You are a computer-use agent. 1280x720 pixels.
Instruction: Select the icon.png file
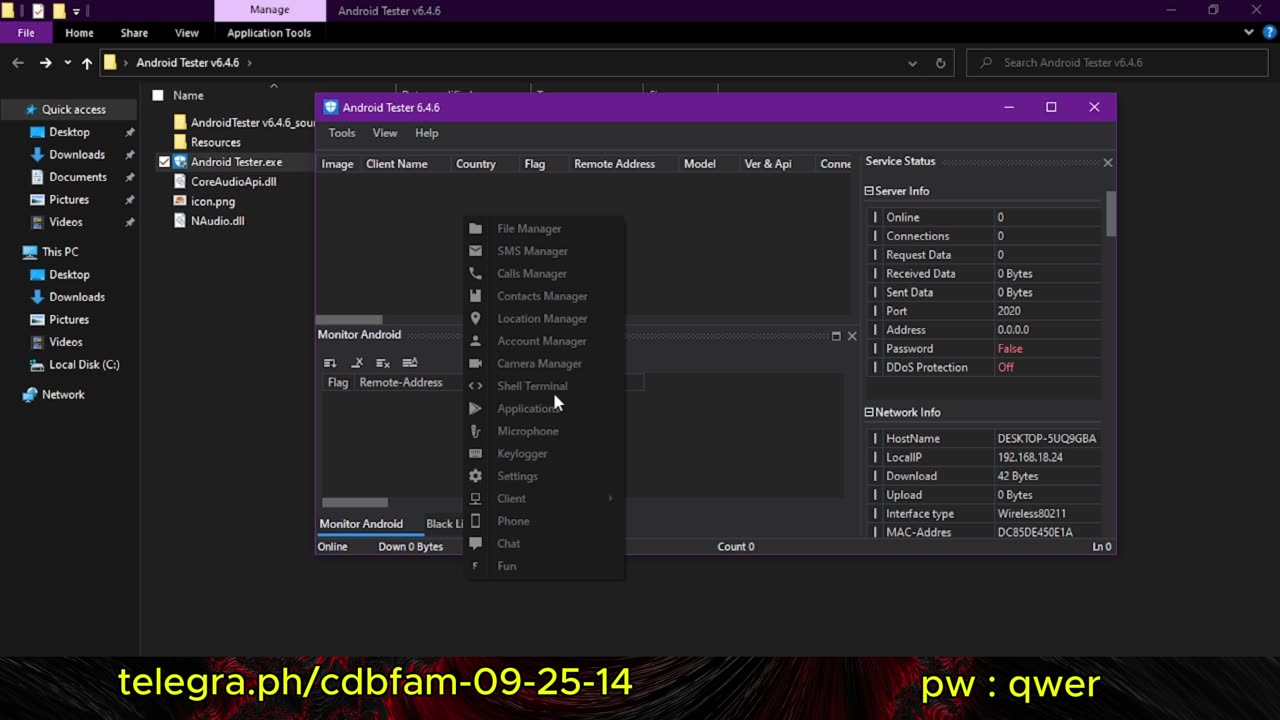click(x=213, y=201)
